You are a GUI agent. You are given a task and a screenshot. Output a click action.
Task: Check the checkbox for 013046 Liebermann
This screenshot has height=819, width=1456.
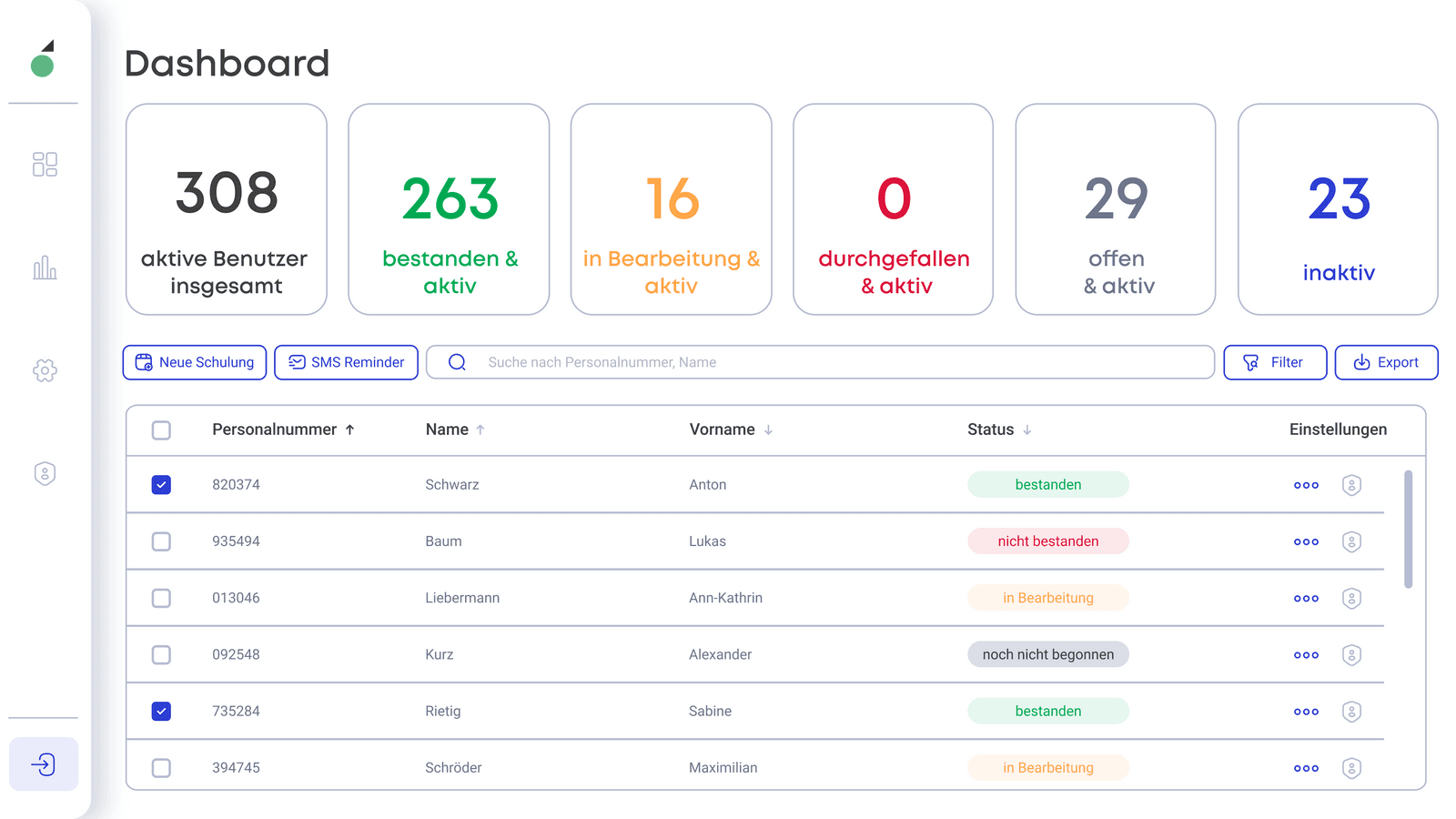[x=161, y=598]
